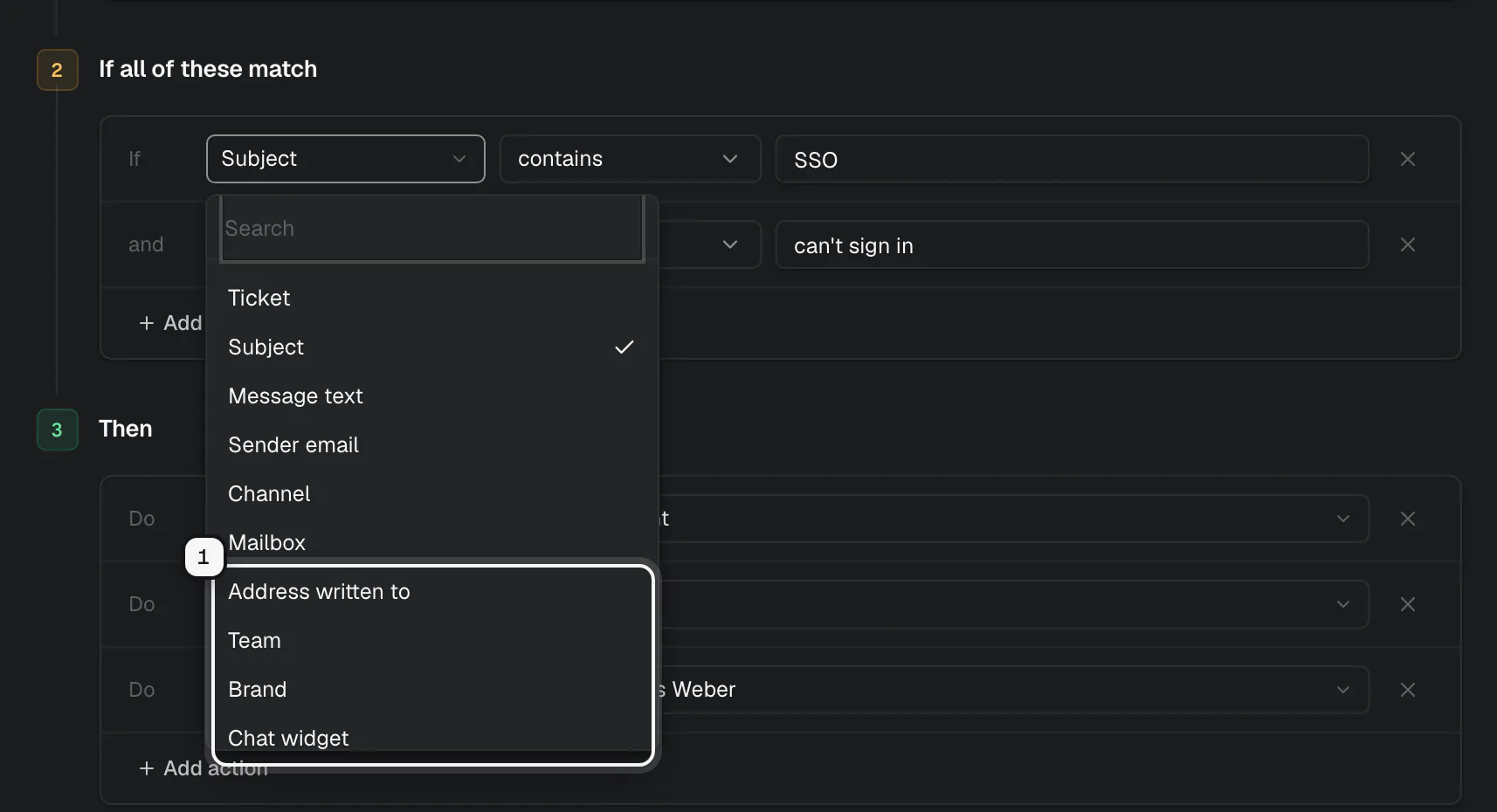
Task: Delete the Weber action row
Action: point(1407,690)
